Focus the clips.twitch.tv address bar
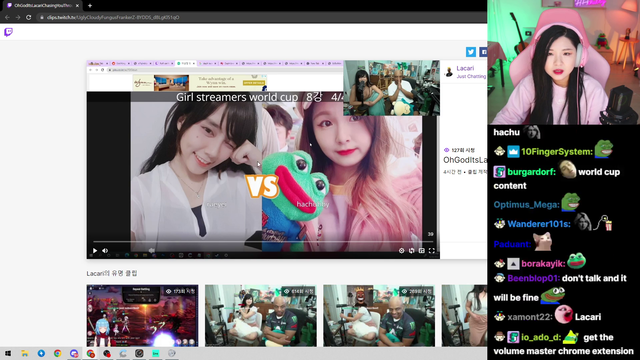 tap(261, 17)
